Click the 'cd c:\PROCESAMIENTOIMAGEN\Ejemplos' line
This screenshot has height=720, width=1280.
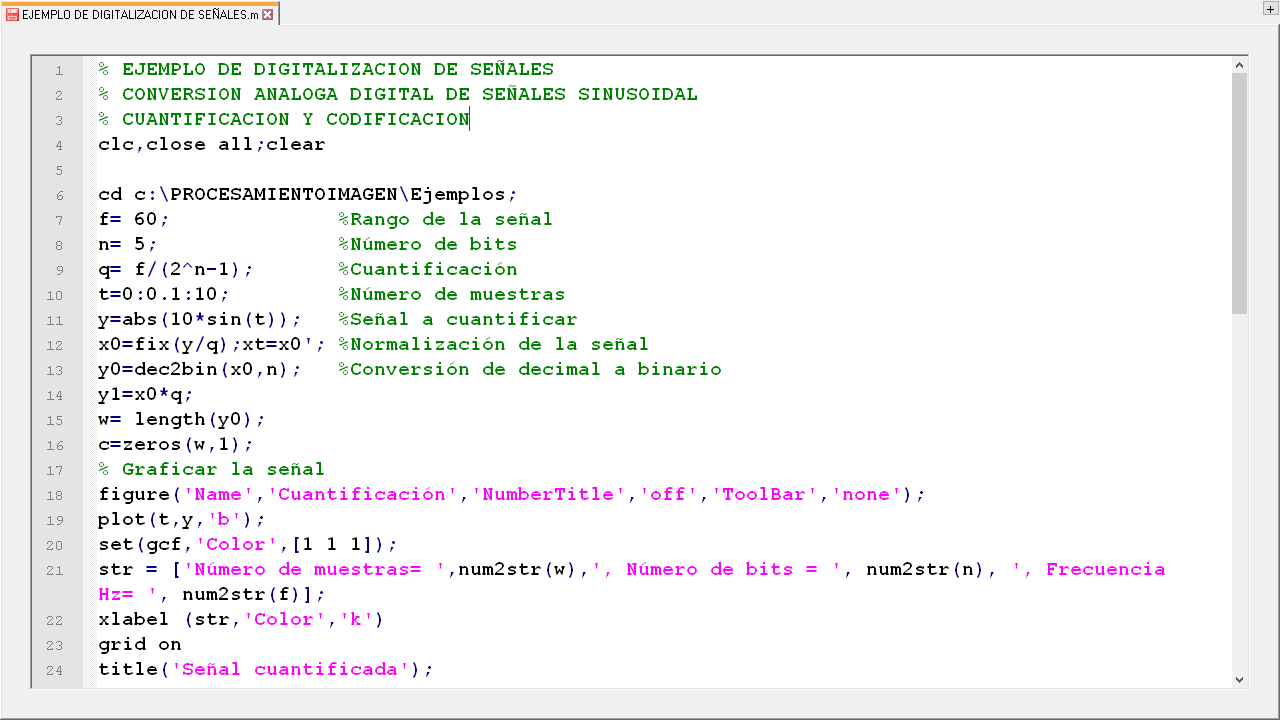307,195
